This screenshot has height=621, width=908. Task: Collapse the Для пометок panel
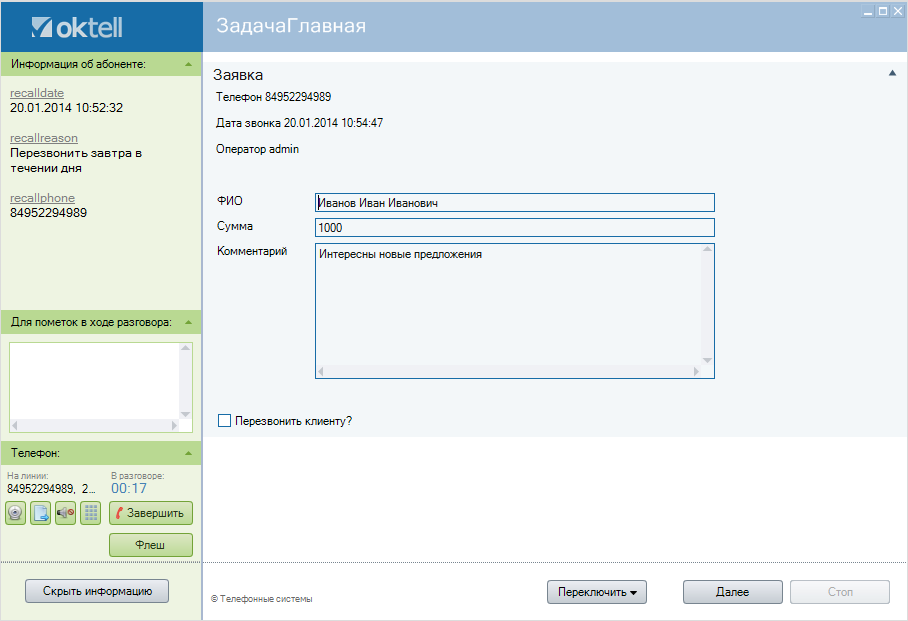[188, 322]
